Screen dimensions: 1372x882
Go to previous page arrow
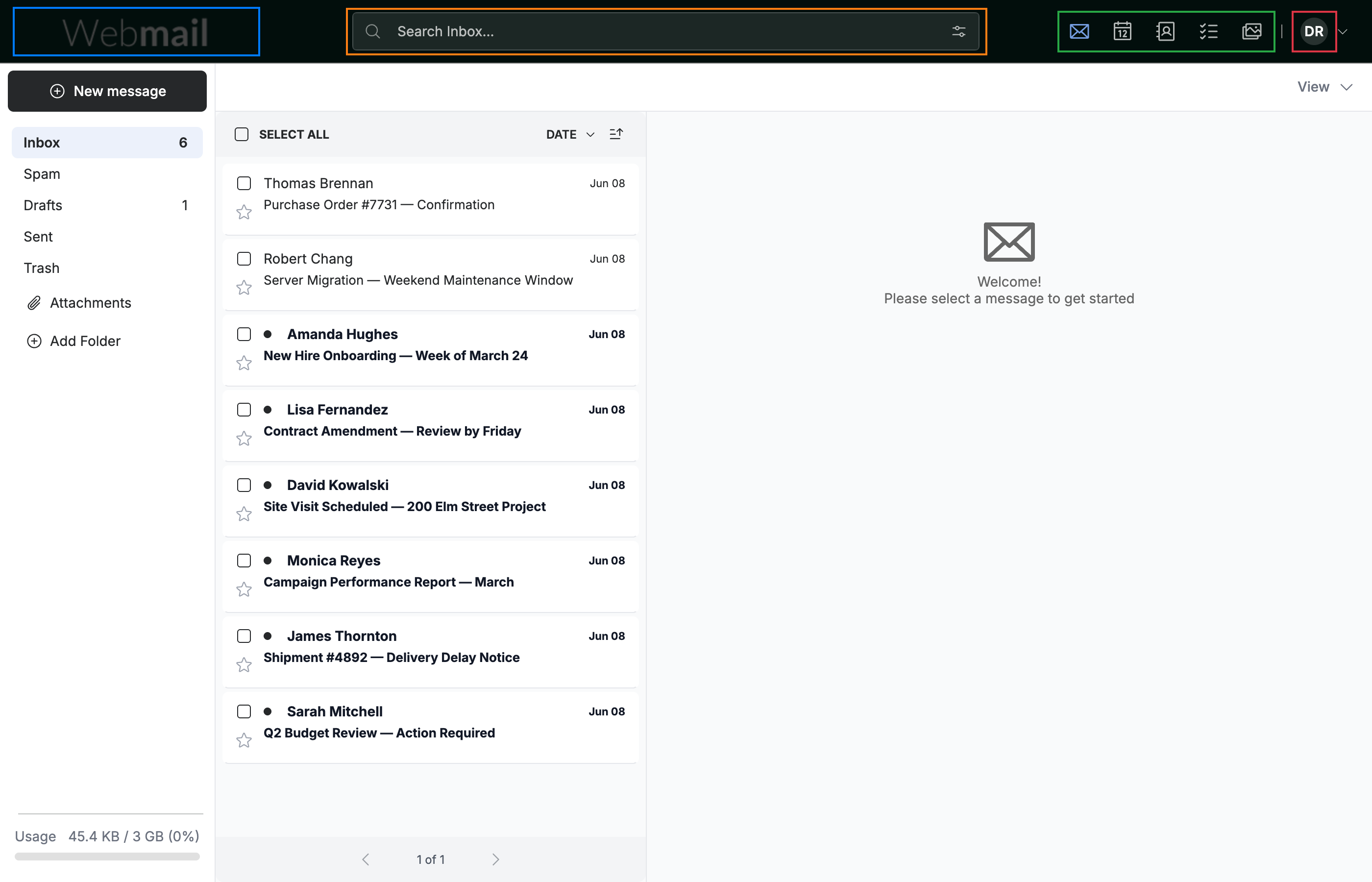[x=366, y=859]
